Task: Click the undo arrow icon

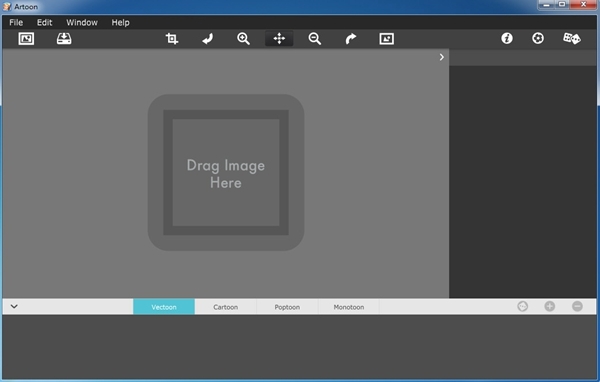Action: coord(207,39)
